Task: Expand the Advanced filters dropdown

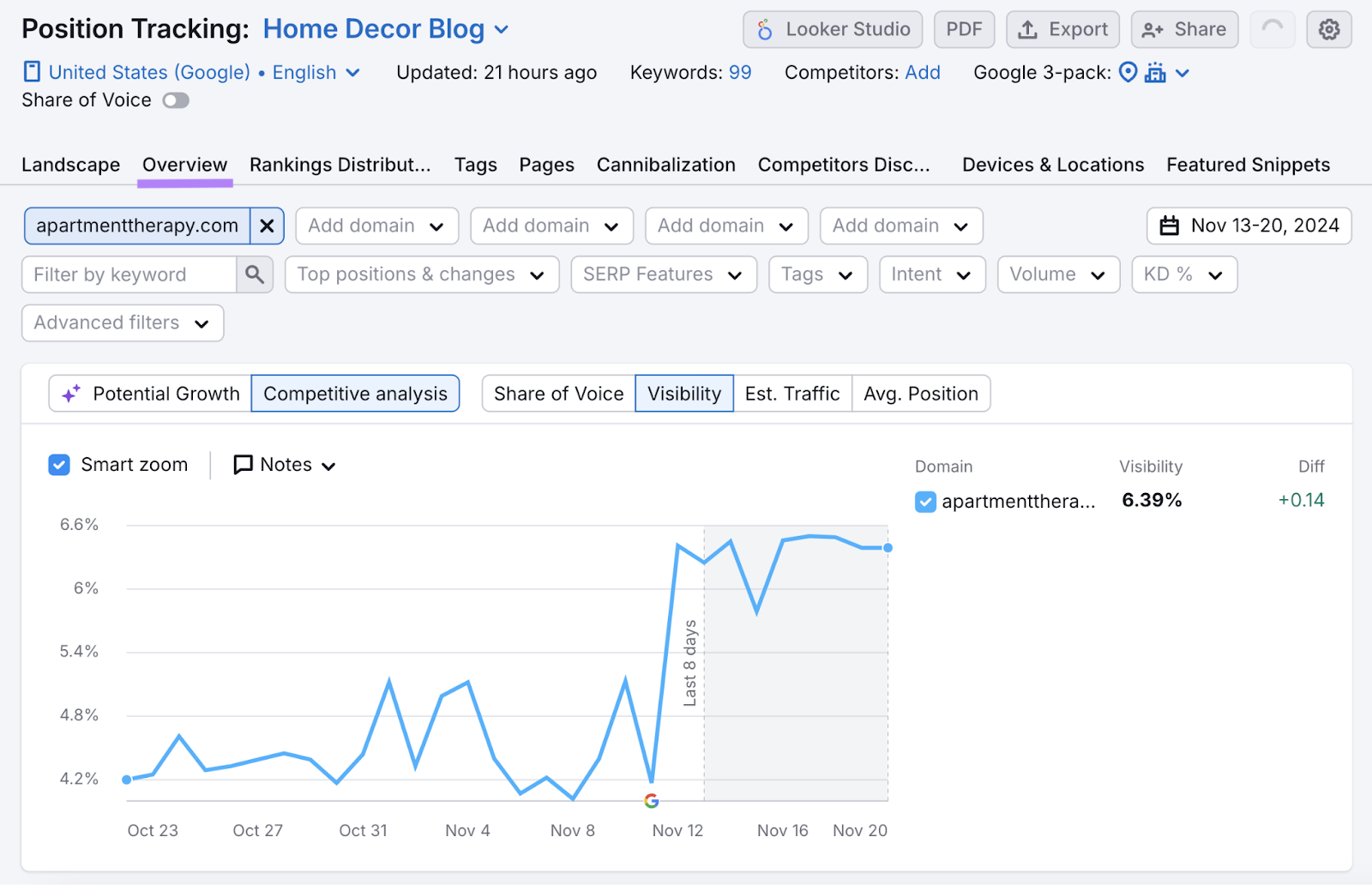Action: click(x=122, y=323)
